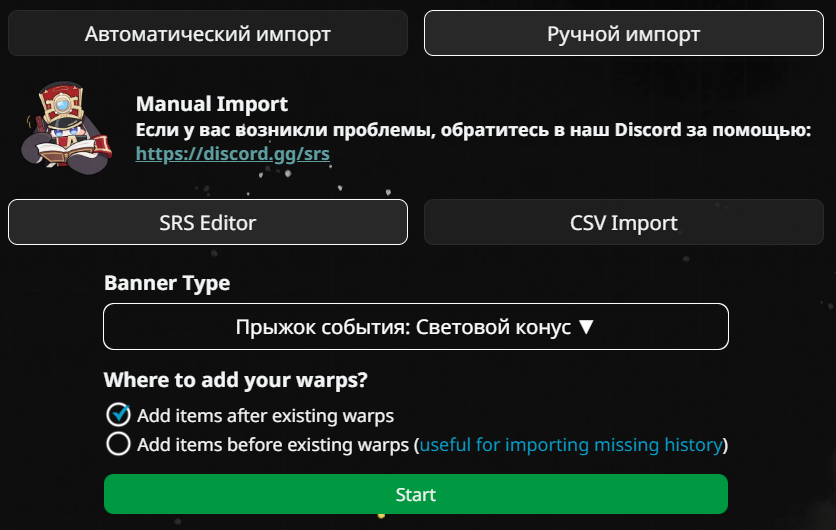Screen dimensions: 836x530
Task: Click the ▼ arrow in Banner Type selector
Action: click(x=587, y=327)
